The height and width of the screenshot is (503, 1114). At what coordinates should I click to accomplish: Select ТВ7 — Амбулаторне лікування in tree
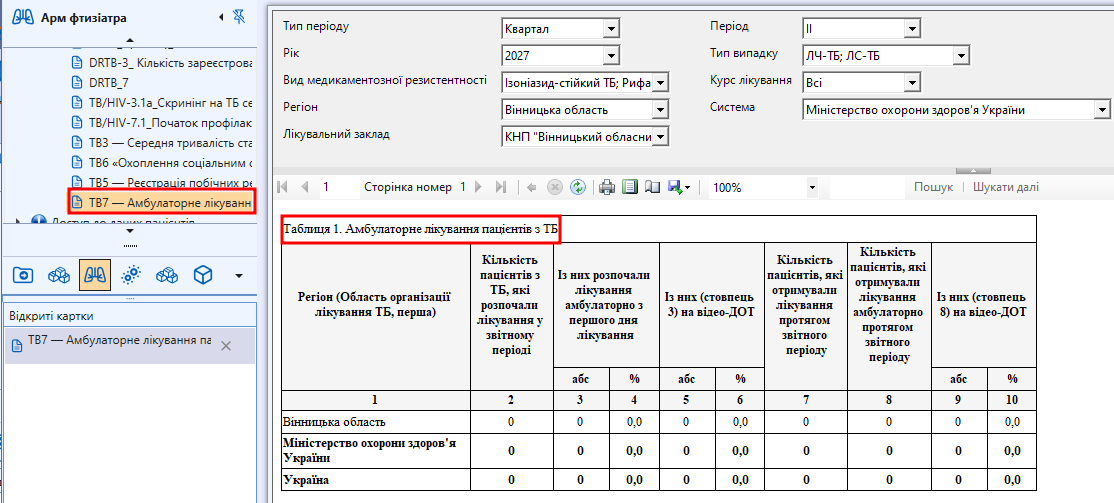point(163,202)
